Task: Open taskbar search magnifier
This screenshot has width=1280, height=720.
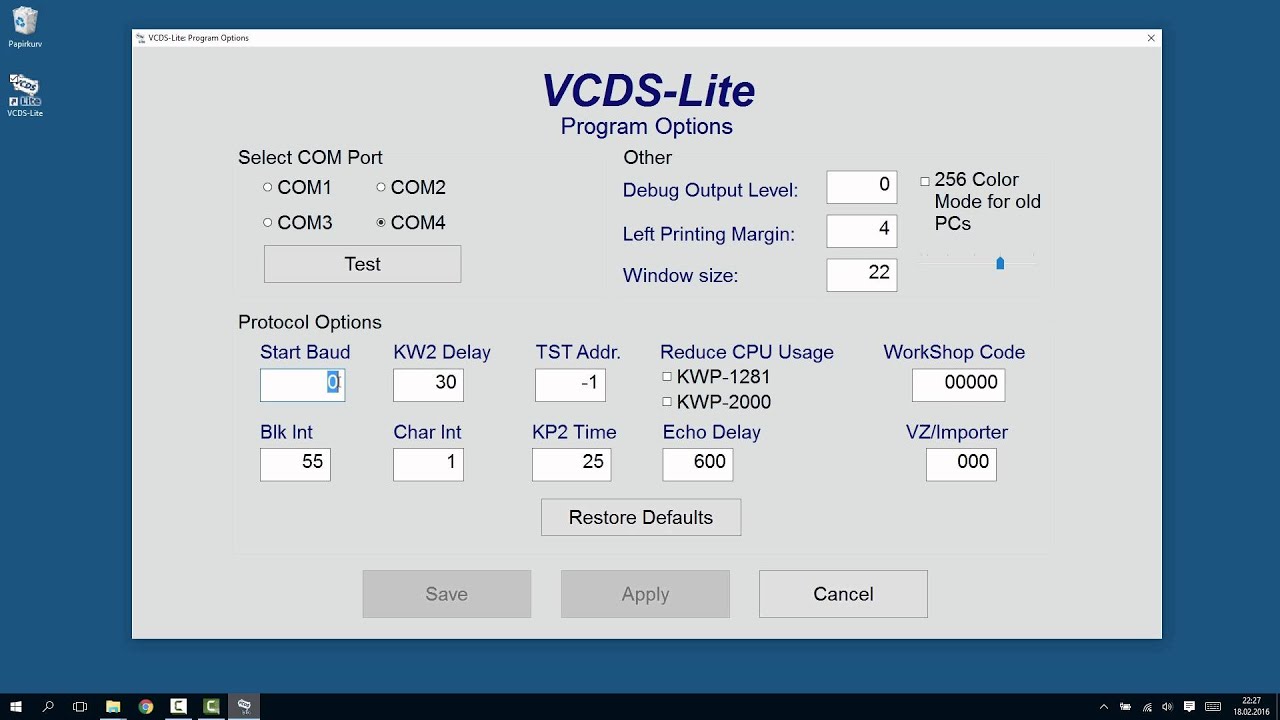Action: (48, 706)
